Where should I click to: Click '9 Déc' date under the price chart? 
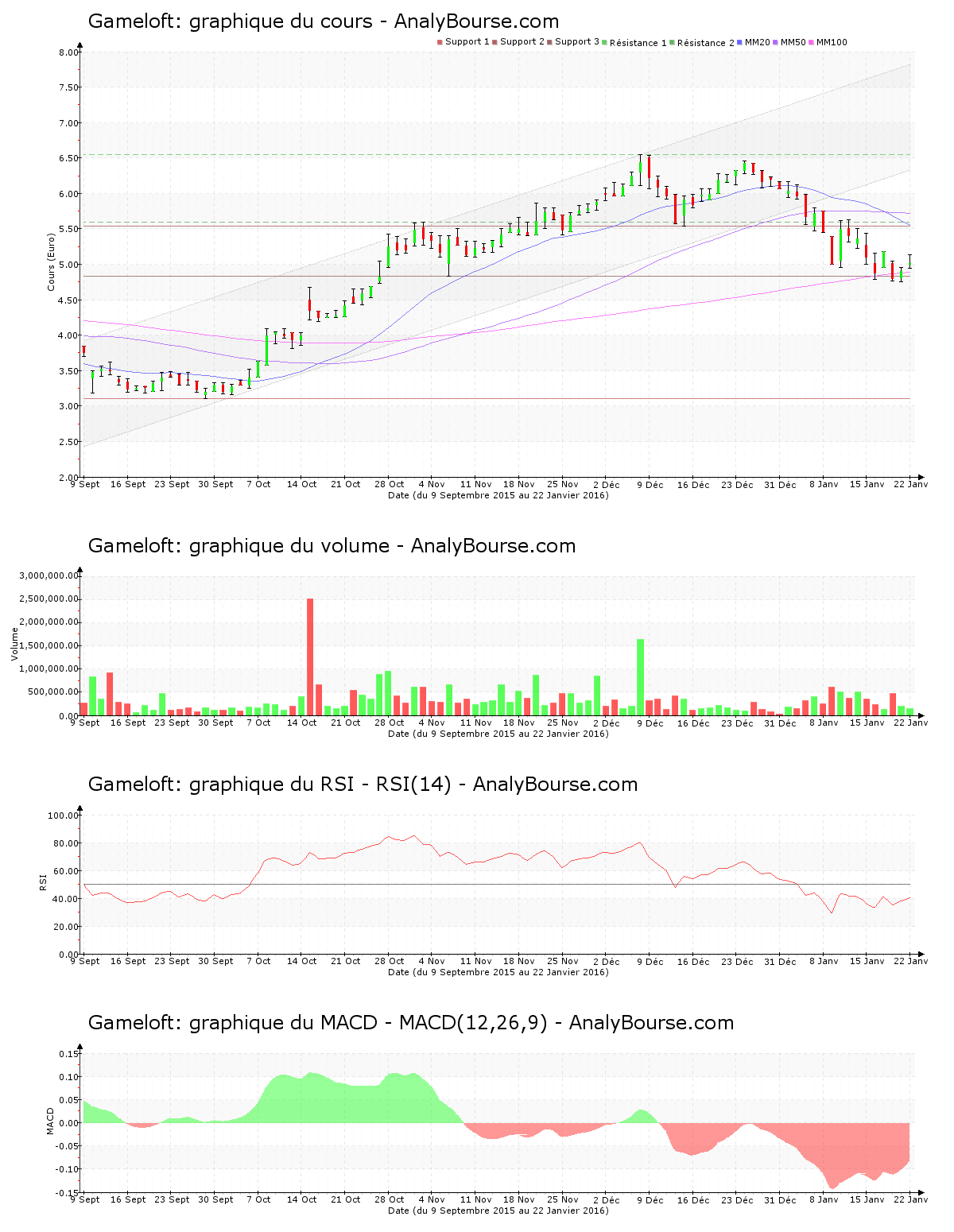tap(650, 484)
